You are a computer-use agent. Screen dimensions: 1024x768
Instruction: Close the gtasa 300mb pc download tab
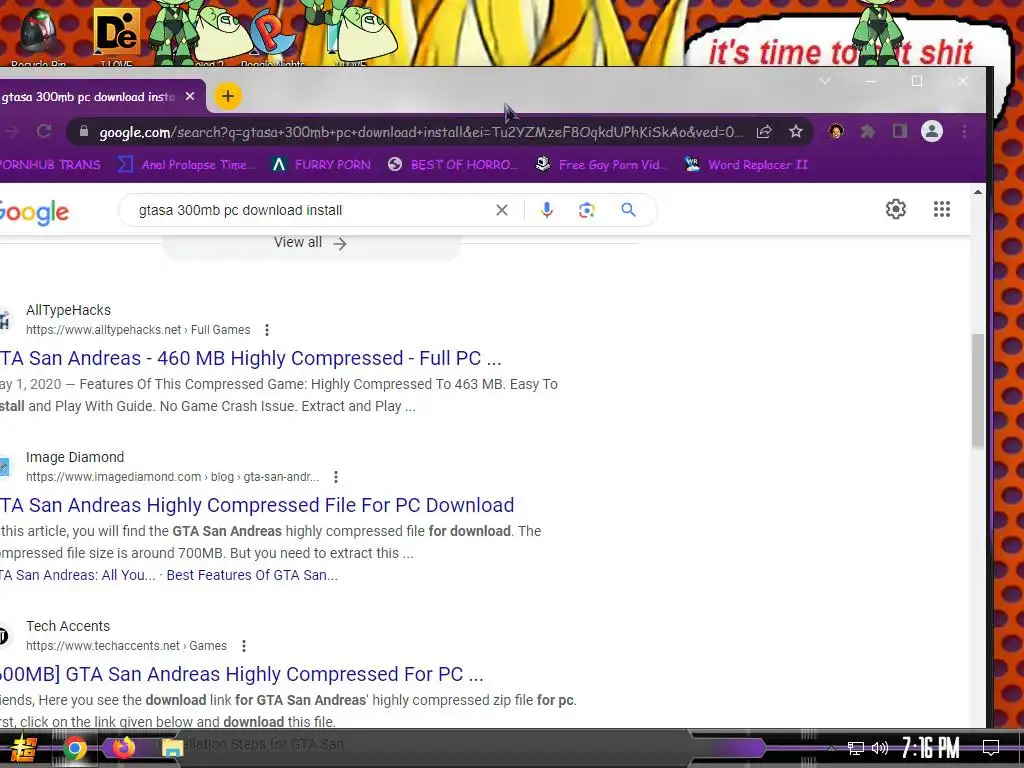tap(190, 97)
